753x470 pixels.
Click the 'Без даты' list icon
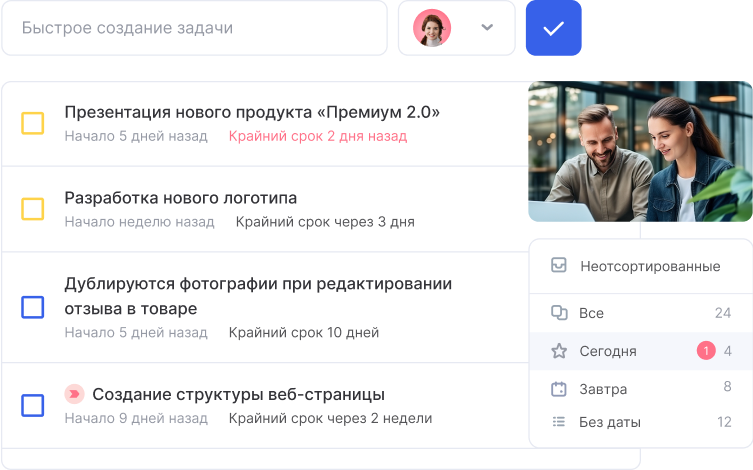pos(559,422)
